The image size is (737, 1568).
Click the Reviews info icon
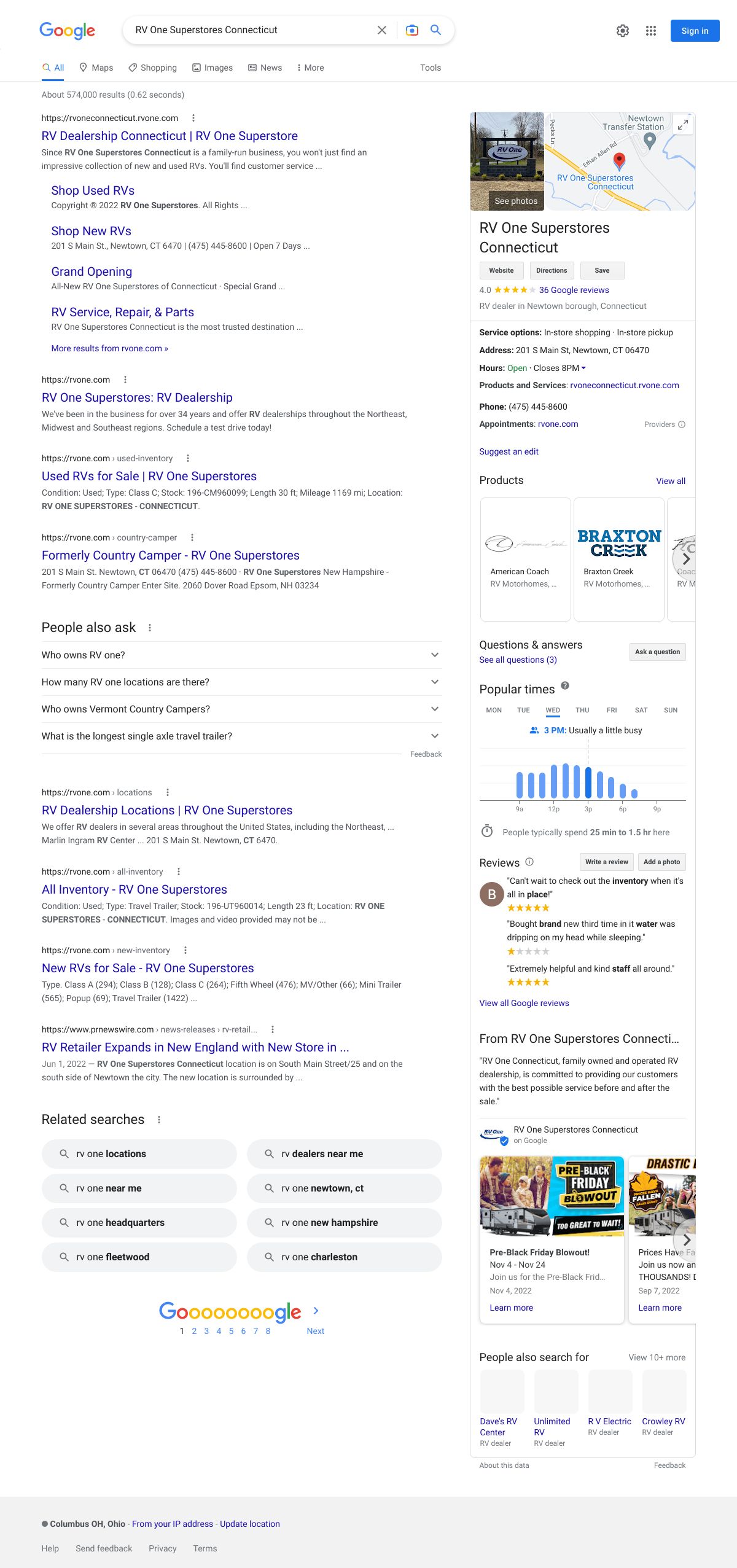[529, 862]
